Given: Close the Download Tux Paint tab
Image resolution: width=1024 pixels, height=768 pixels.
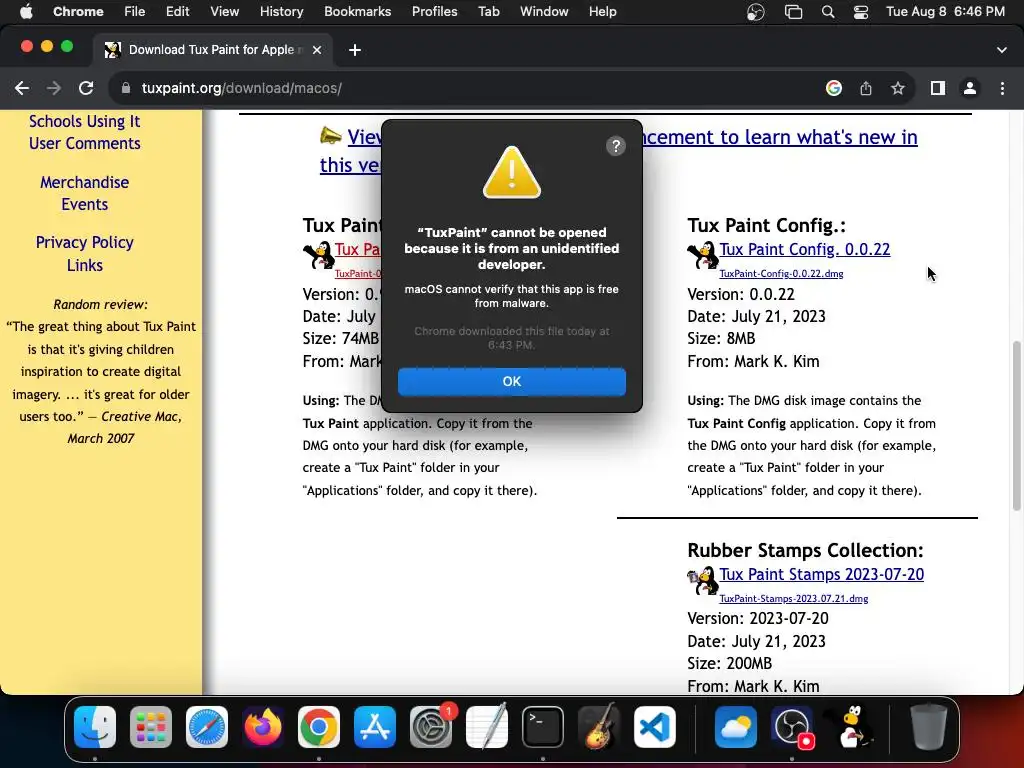Looking at the screenshot, I should point(317,50).
